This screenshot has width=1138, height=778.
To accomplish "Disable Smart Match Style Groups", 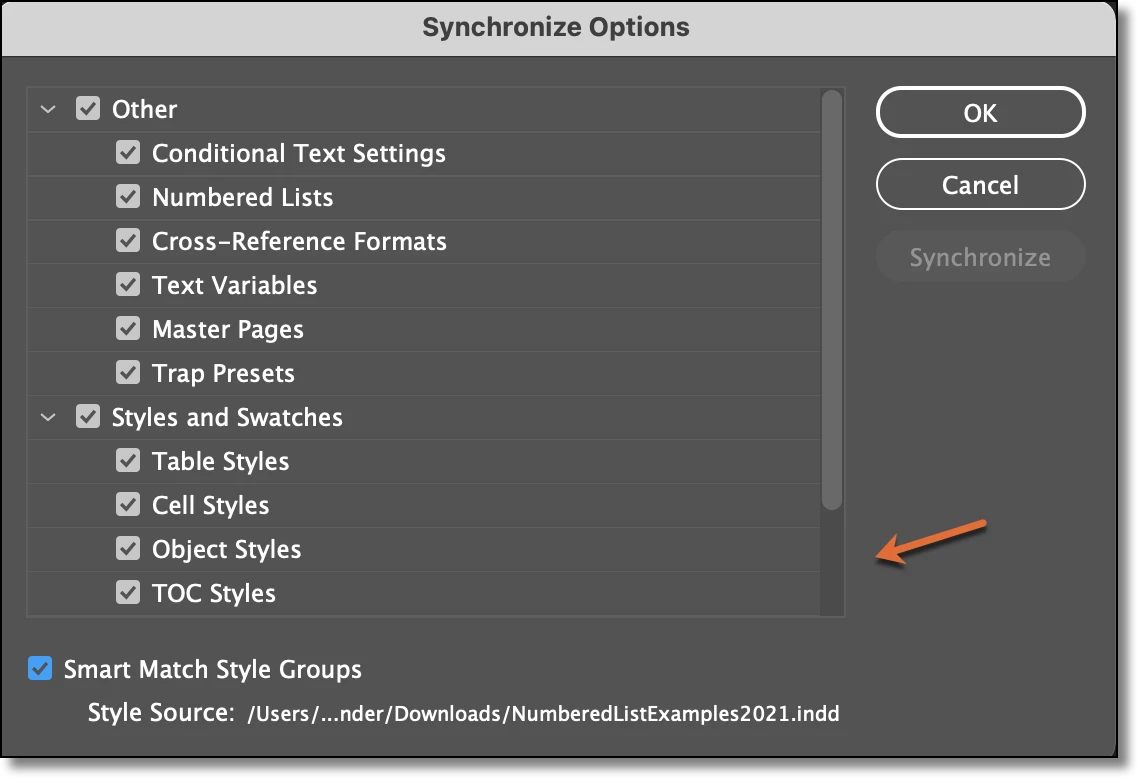I will coord(40,668).
